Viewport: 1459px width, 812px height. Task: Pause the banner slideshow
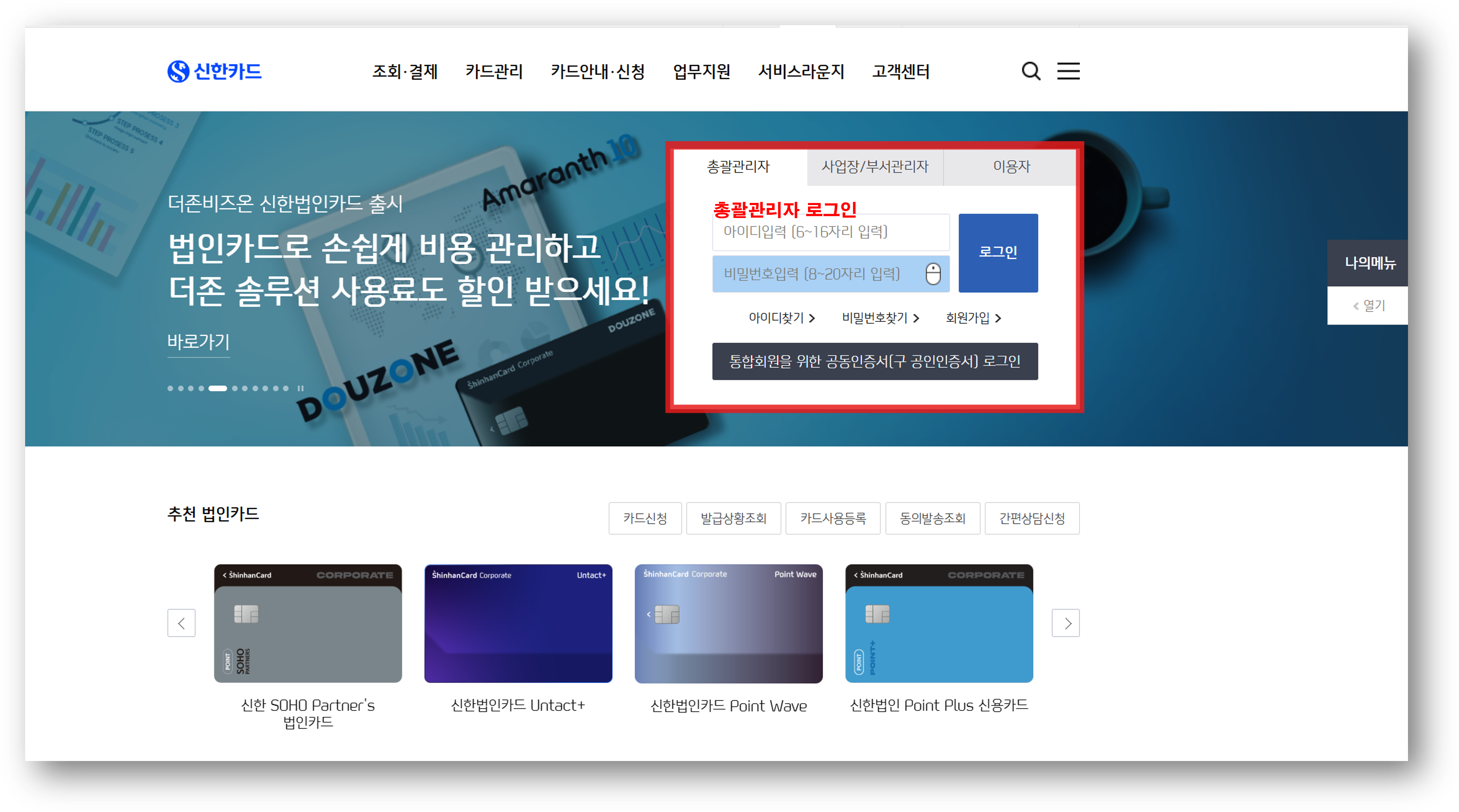tap(301, 389)
